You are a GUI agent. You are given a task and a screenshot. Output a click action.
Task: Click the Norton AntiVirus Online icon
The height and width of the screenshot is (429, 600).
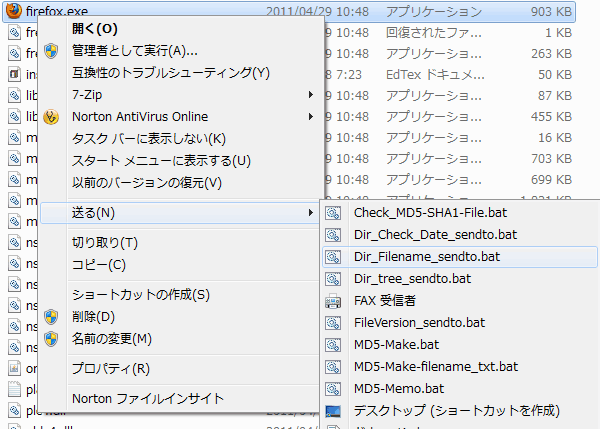click(x=51, y=117)
